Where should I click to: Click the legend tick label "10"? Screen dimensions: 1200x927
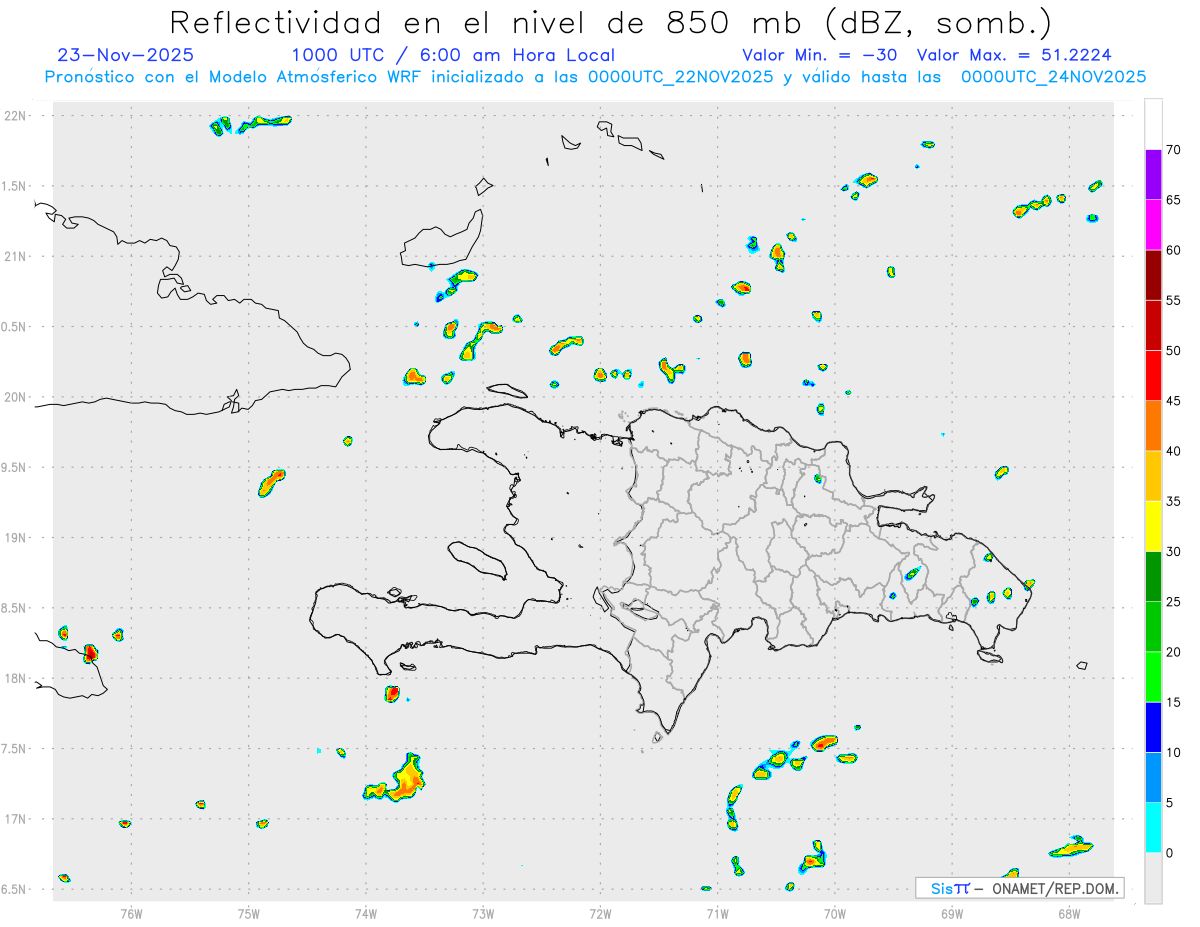click(1174, 753)
